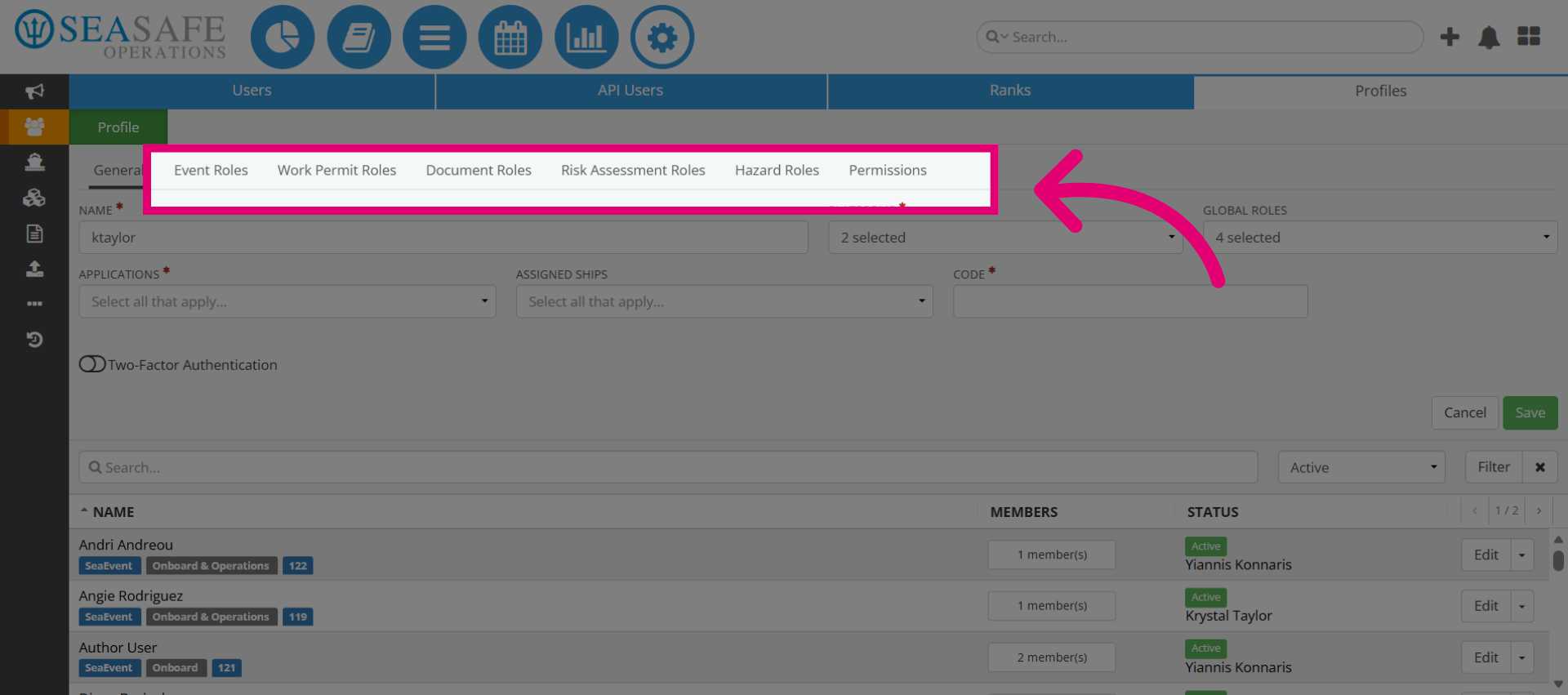
Task: Open the bar chart reports icon
Action: point(586,38)
